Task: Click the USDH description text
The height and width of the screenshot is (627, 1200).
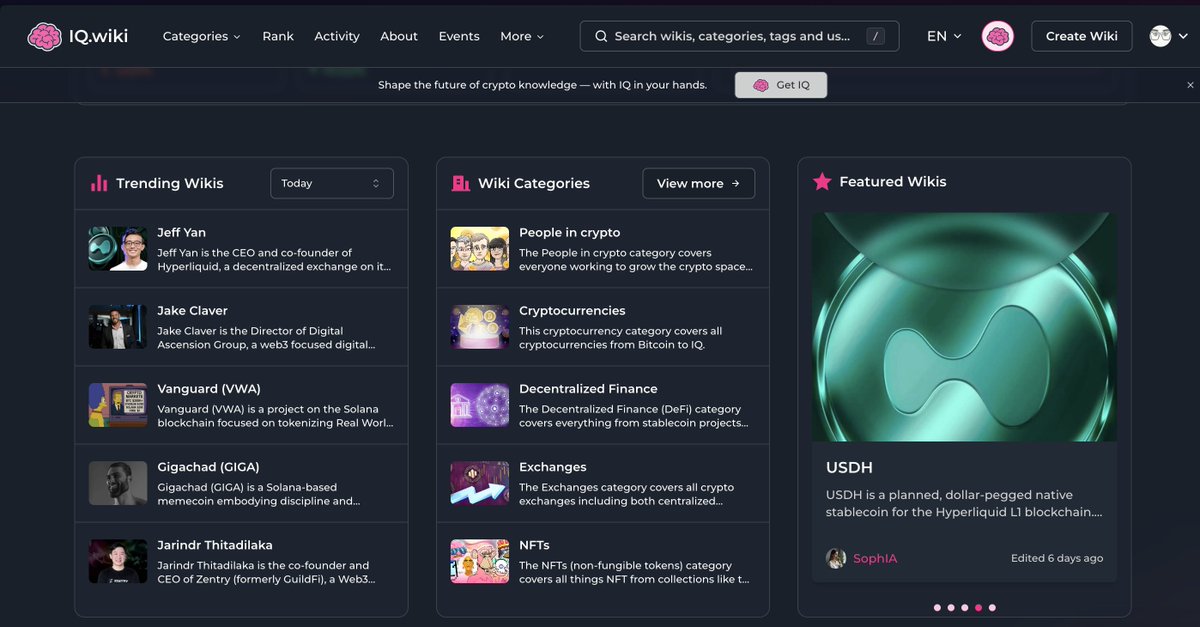Action: (964, 503)
